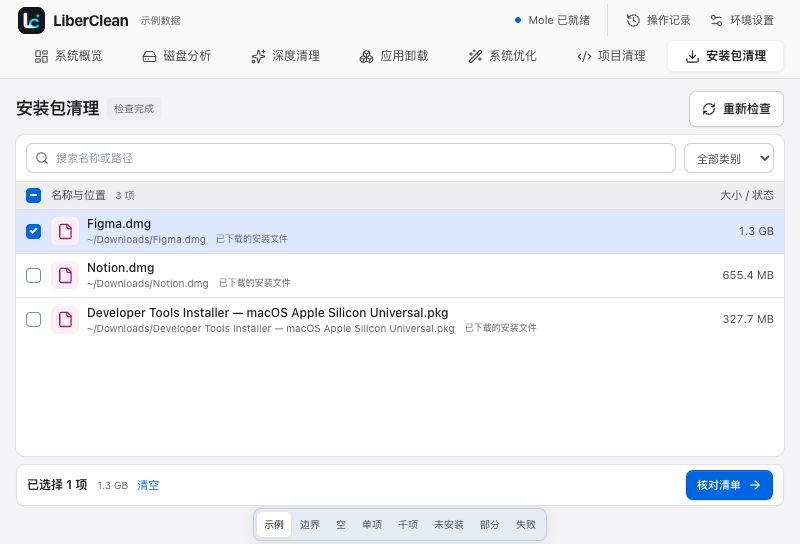Image resolution: width=800 pixels, height=544 pixels.
Task: Select the 千项 scenario tab
Action: (408, 525)
